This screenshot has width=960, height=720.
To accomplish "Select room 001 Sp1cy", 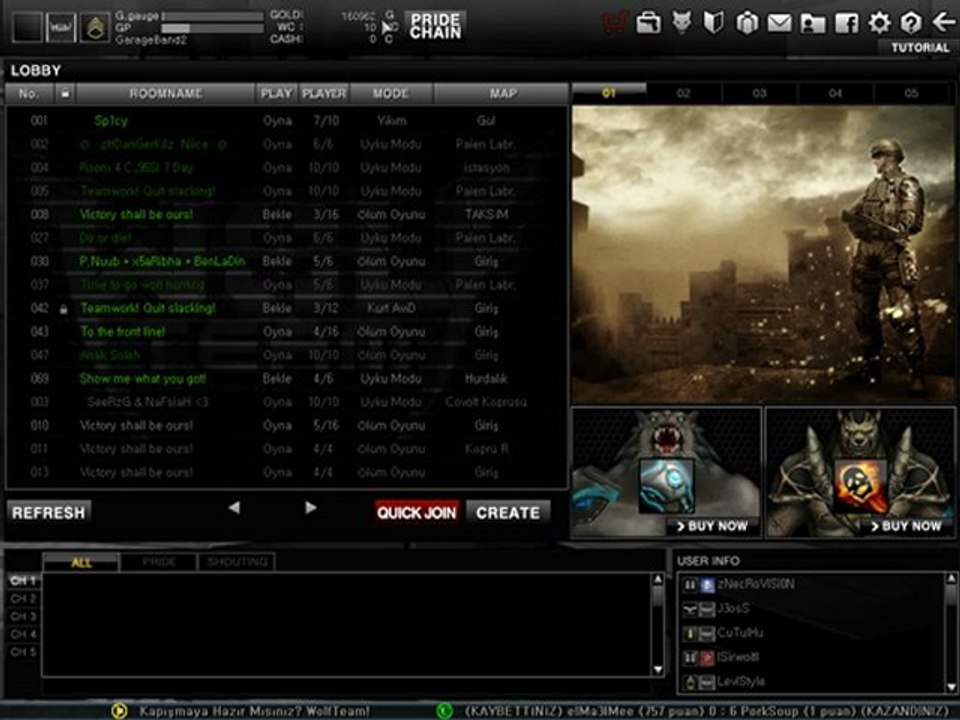I will click(x=287, y=121).
